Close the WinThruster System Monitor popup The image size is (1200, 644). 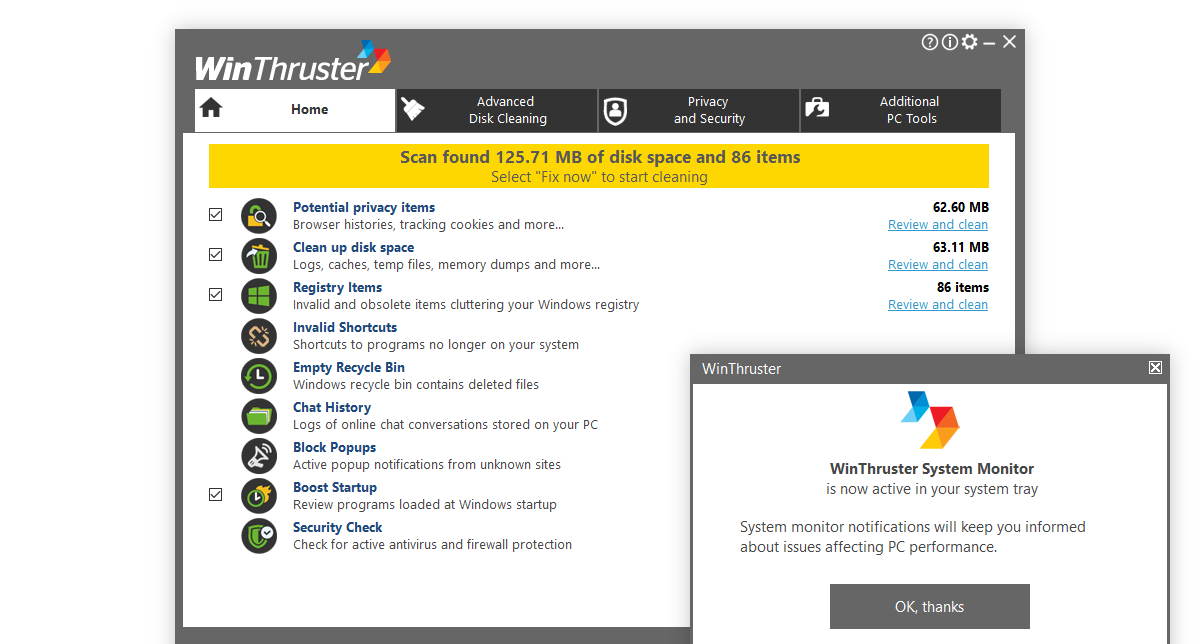(1155, 368)
